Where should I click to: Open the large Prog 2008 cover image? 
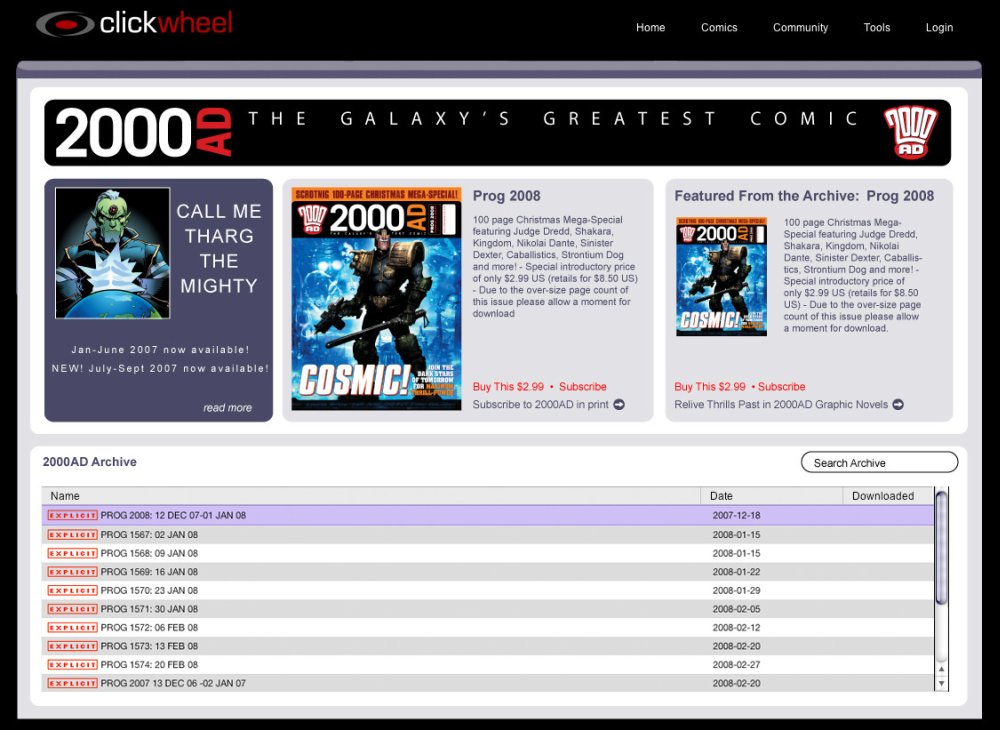376,298
